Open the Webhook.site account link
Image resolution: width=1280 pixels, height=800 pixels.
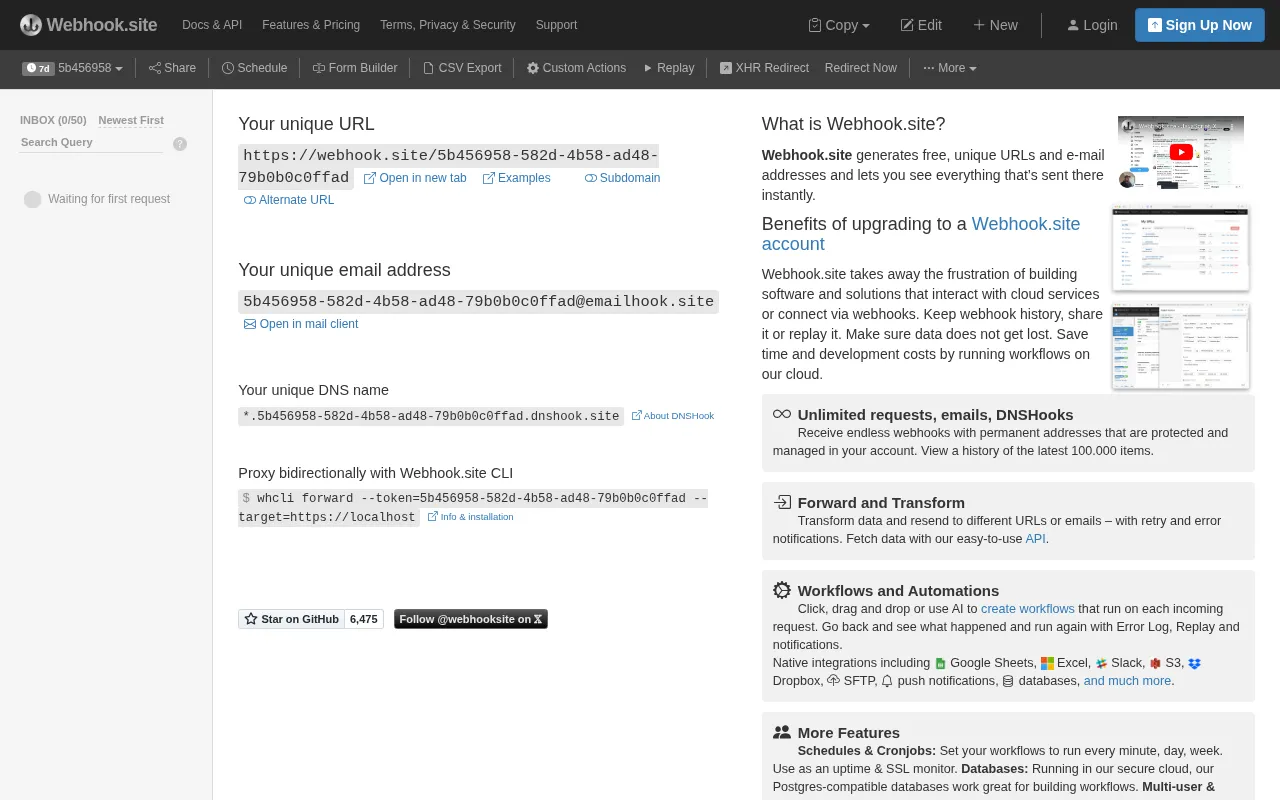click(x=920, y=234)
